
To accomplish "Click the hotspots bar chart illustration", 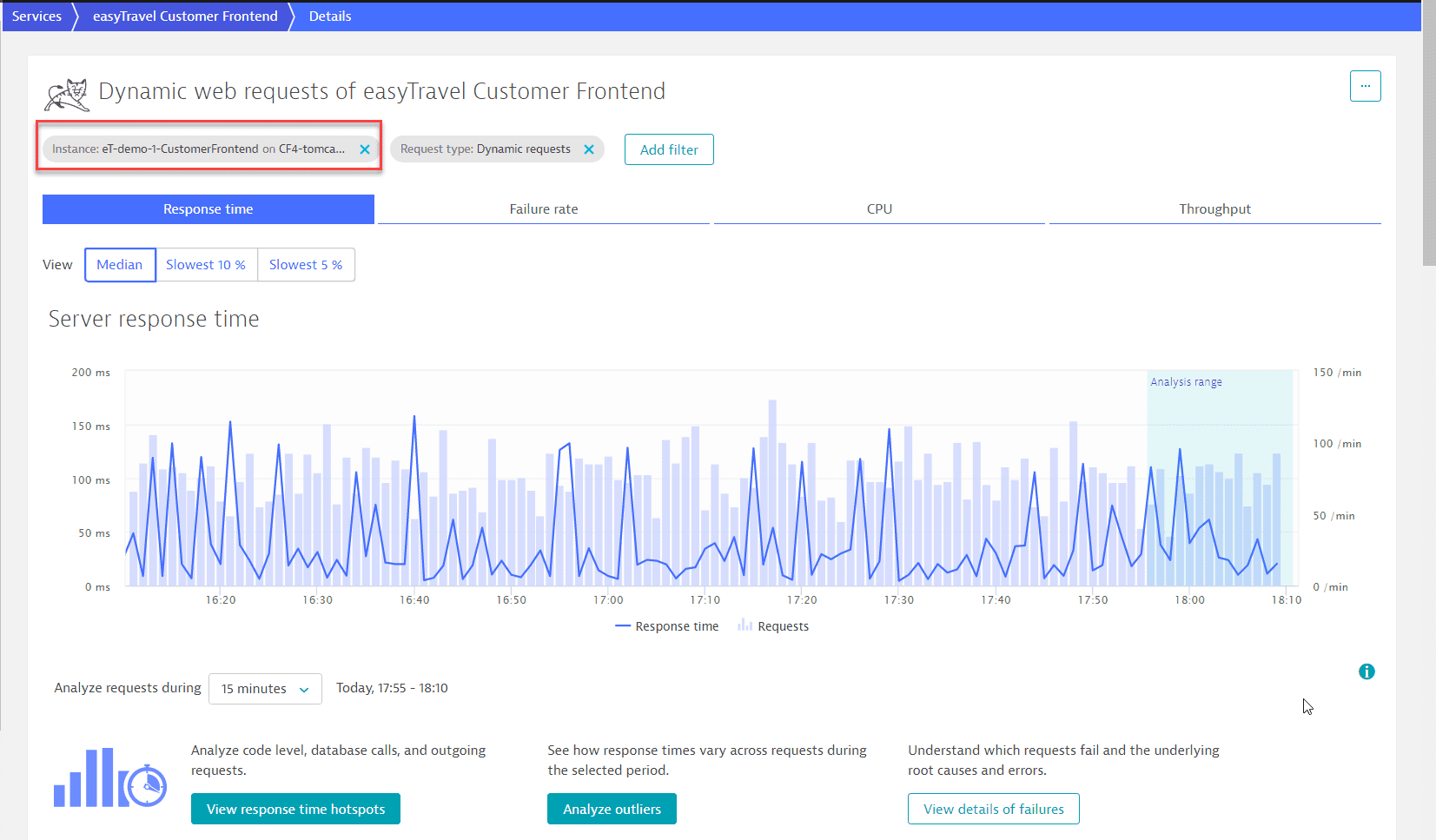I will tap(109, 777).
